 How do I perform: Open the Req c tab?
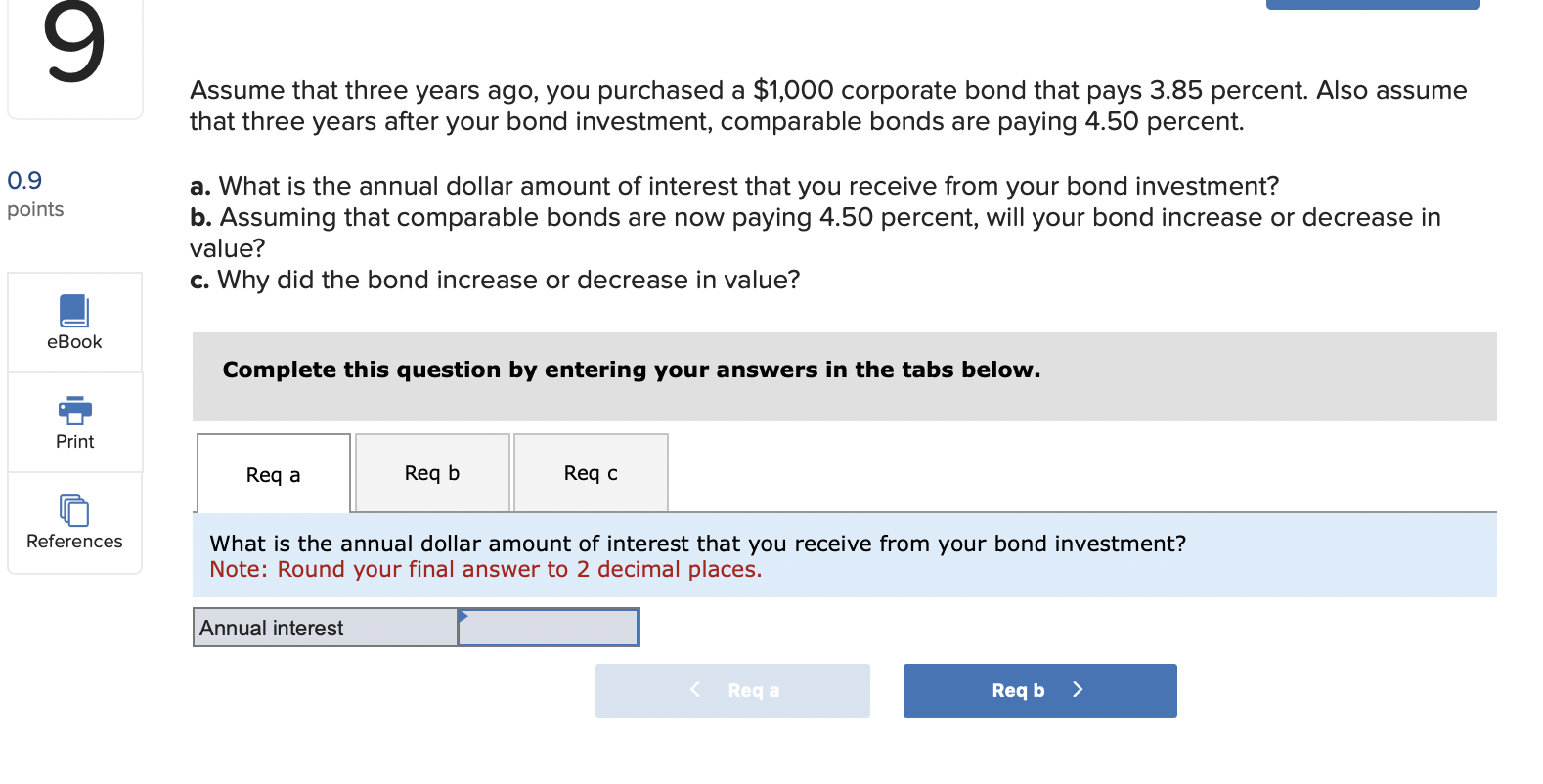(590, 472)
